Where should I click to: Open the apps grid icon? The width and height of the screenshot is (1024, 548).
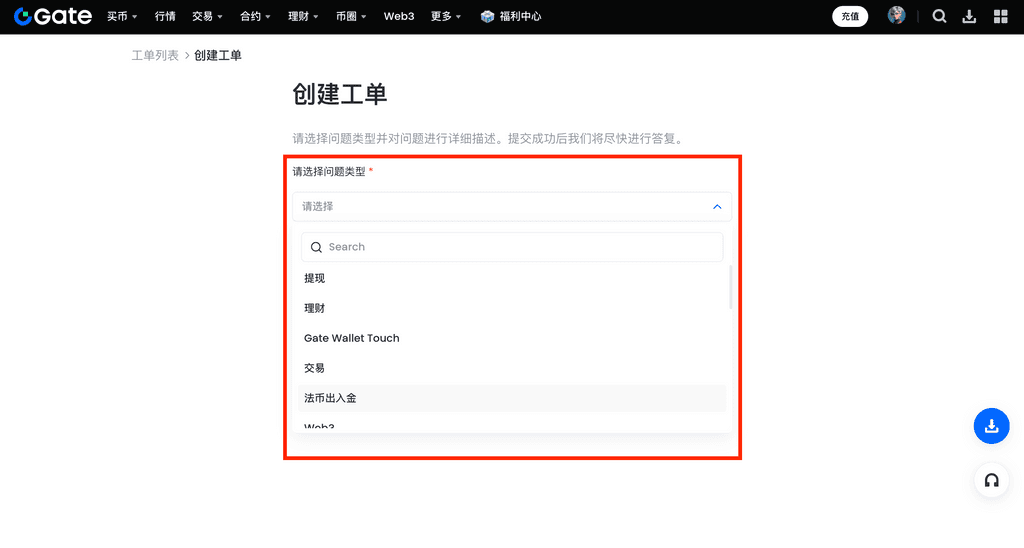coord(1001,16)
